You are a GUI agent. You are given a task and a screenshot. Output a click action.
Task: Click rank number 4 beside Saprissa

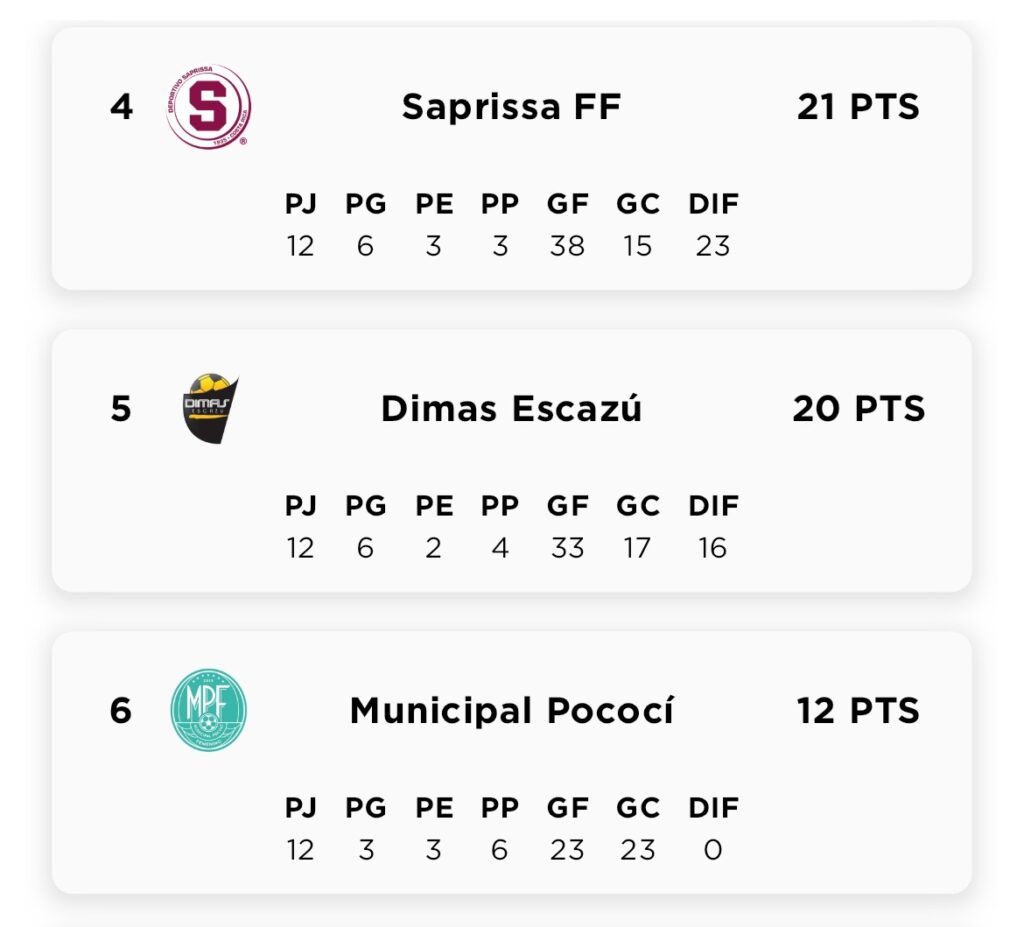[x=121, y=107]
